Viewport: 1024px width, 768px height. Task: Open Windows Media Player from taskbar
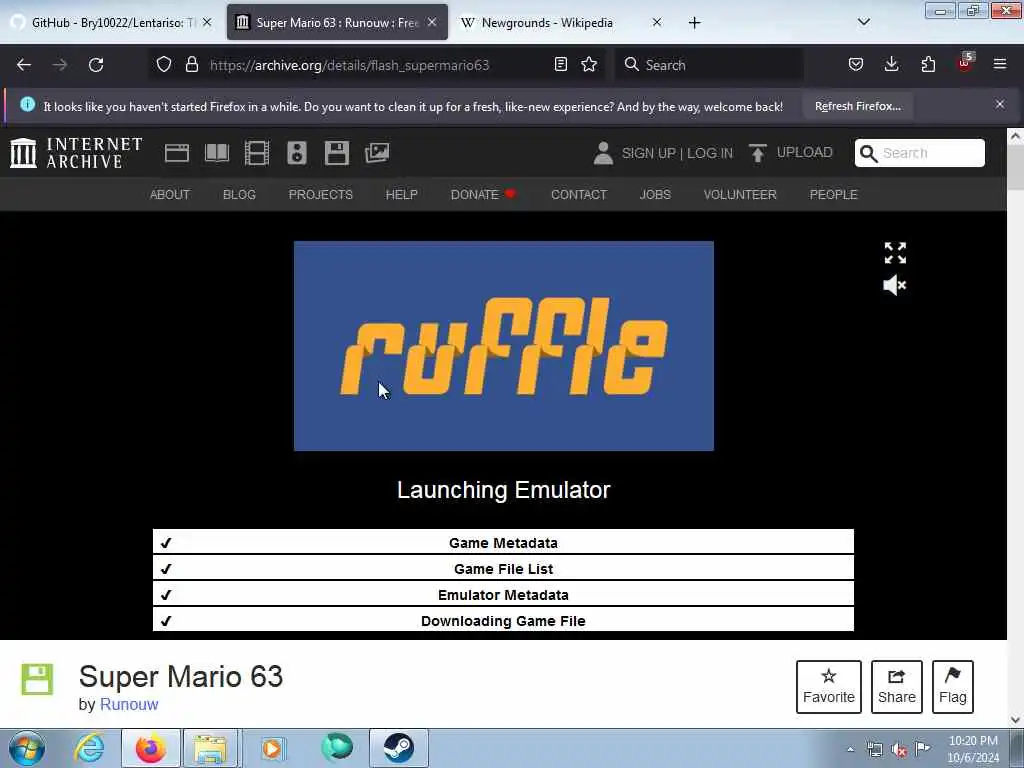tap(272, 748)
